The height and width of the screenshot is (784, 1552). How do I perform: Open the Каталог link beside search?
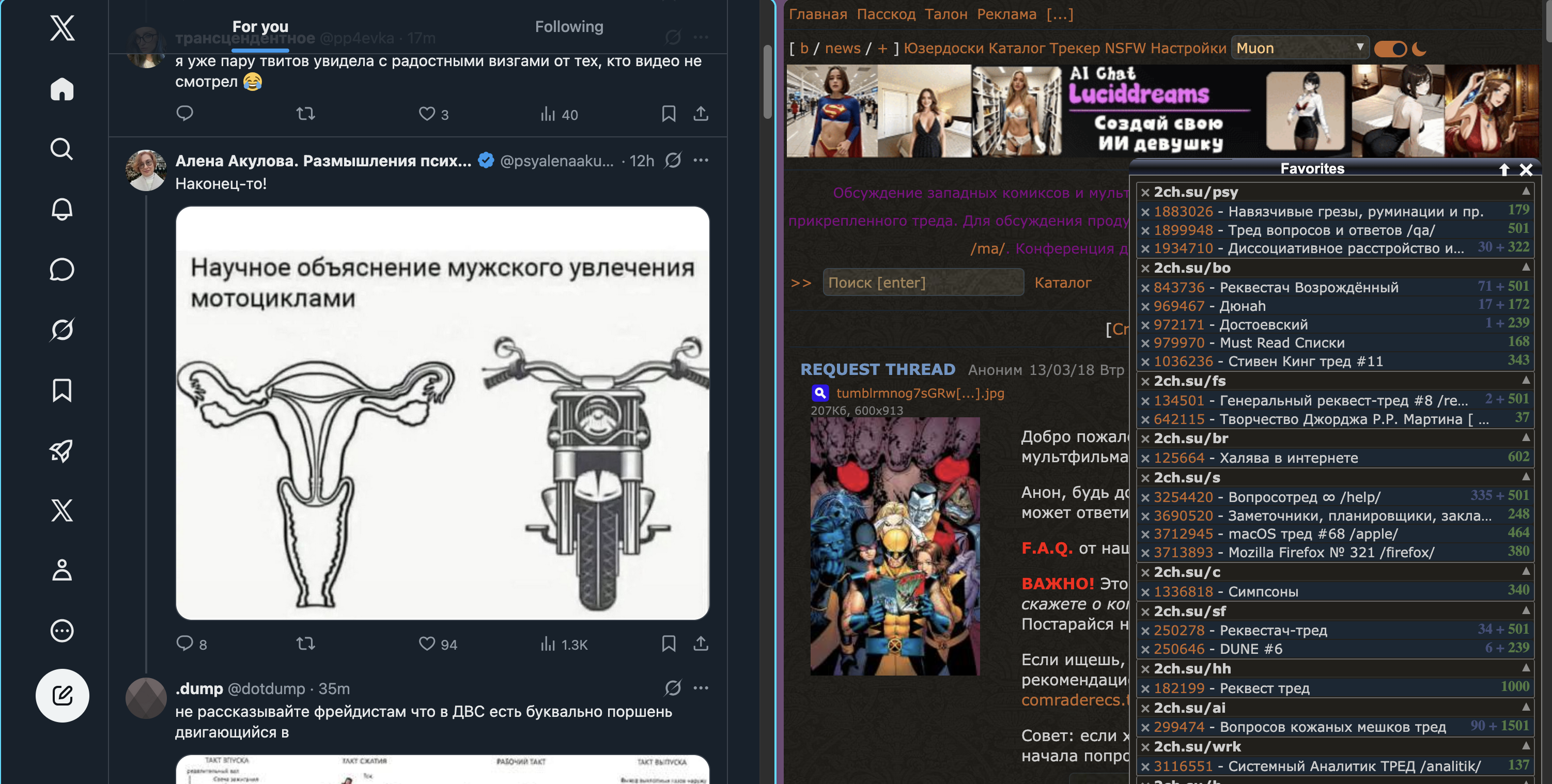(1063, 283)
